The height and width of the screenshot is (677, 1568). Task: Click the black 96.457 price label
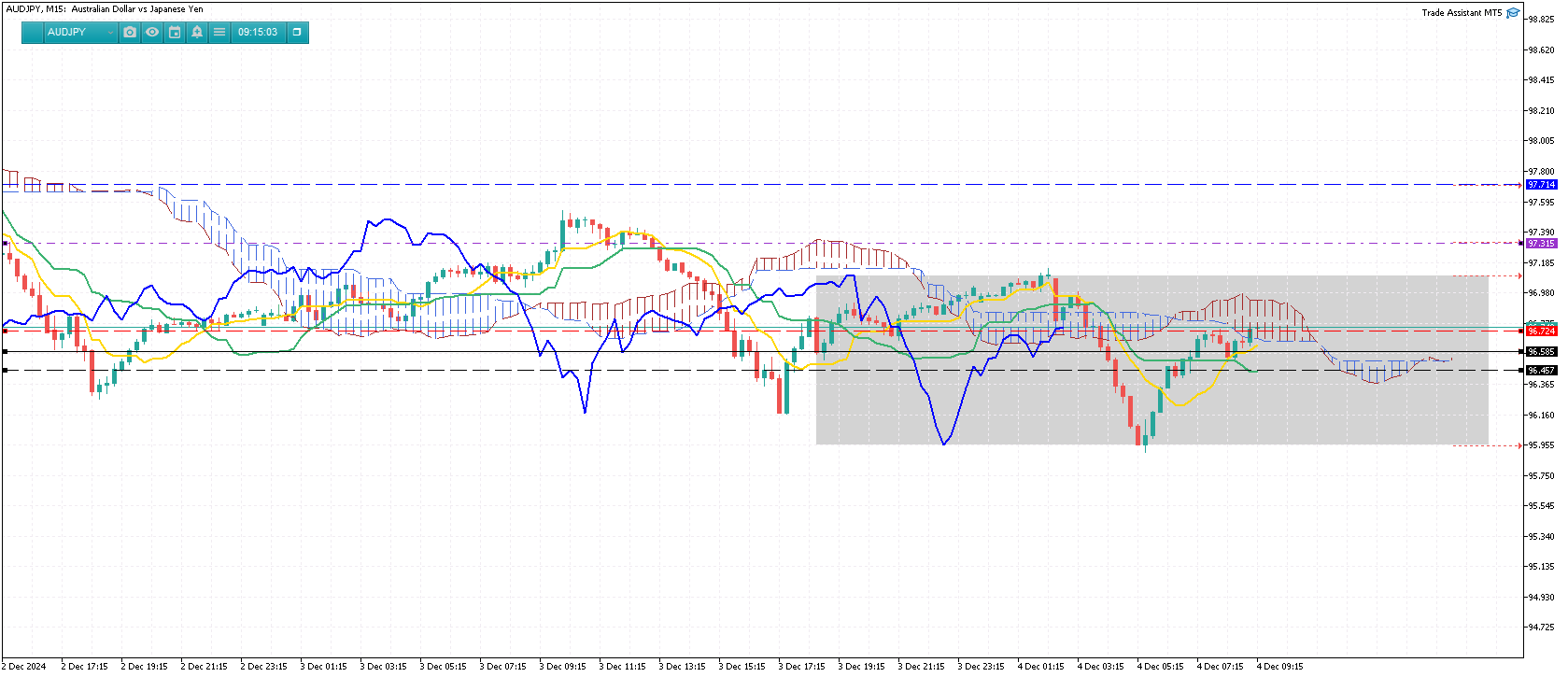(x=1541, y=371)
